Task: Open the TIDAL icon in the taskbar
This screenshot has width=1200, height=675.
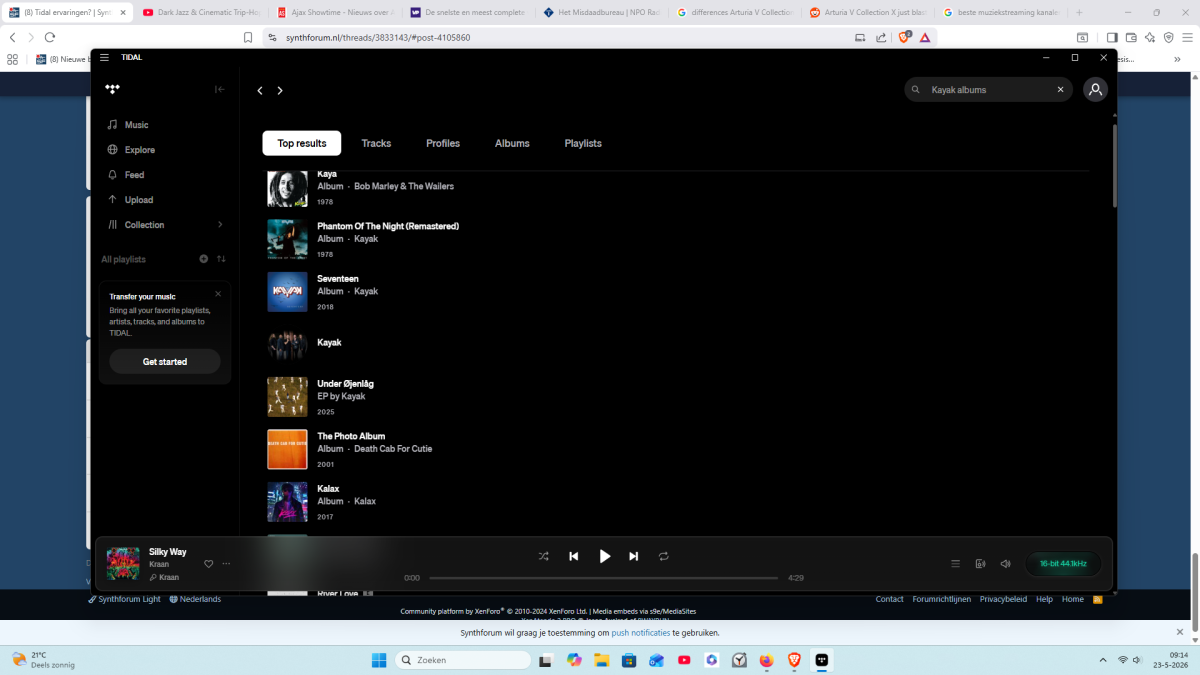Action: tap(821, 660)
